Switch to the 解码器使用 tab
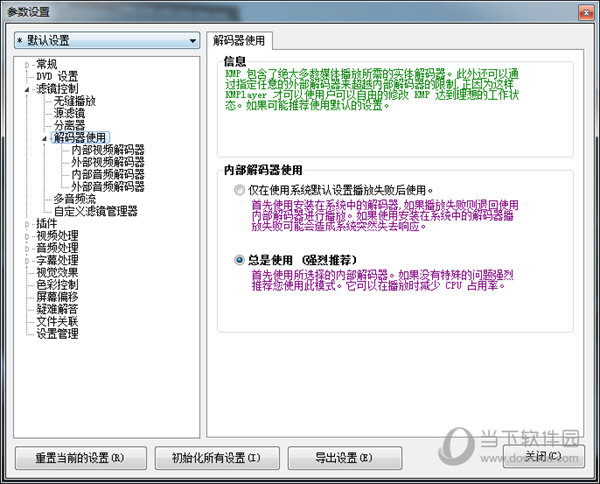 241,41
